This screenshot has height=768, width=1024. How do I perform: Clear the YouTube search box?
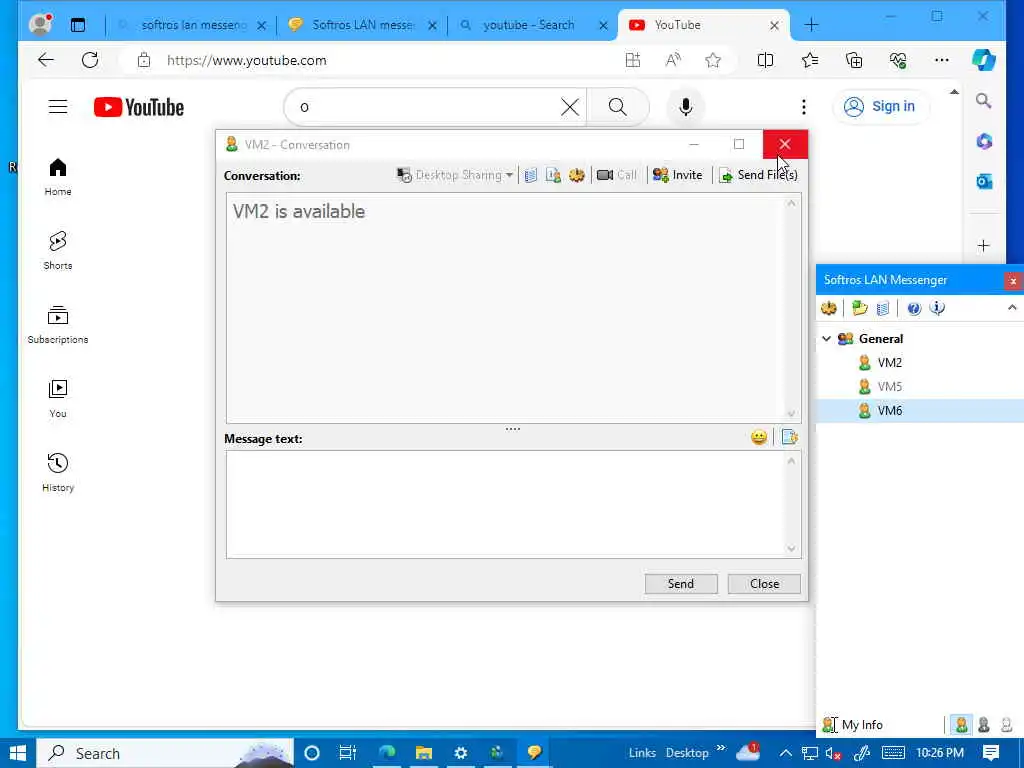click(x=569, y=107)
